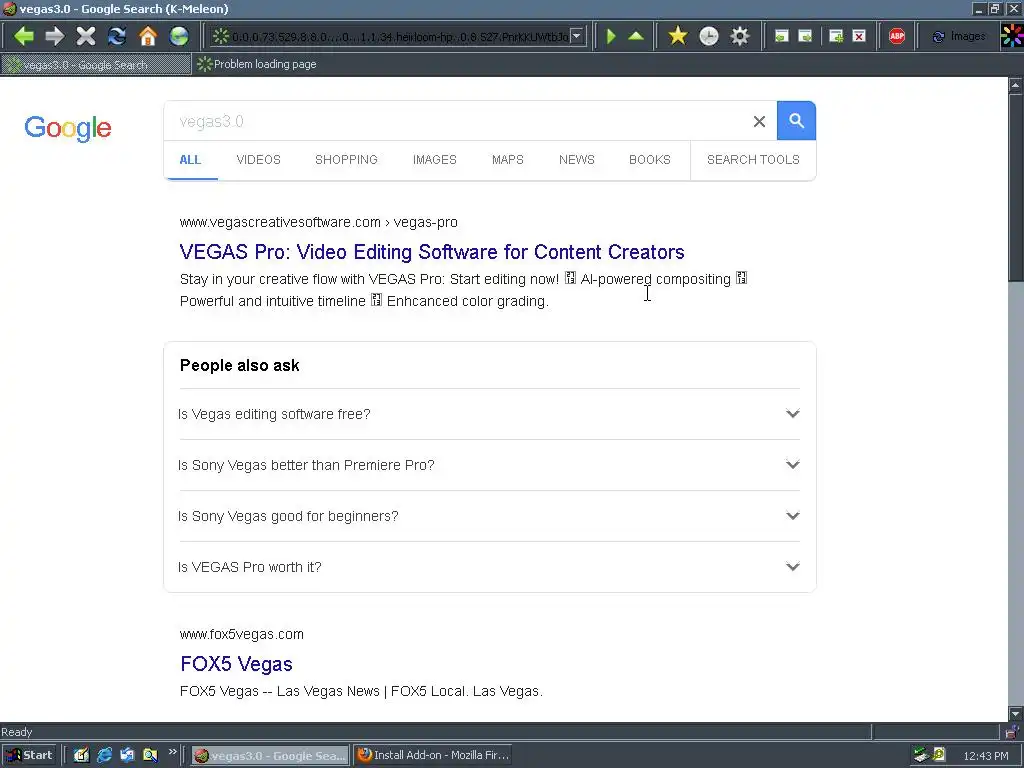Image resolution: width=1024 pixels, height=768 pixels.
Task: Click the vertical scrollbar thumb
Action: tap(1016, 188)
